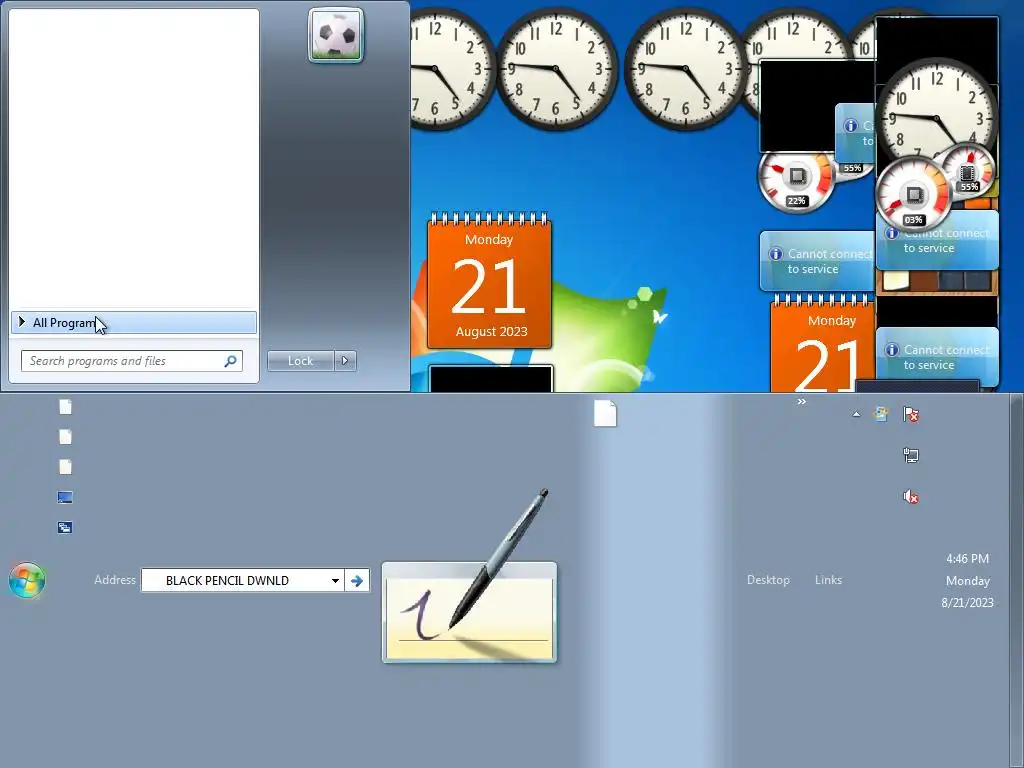1024x768 pixels.
Task: Open the shutdown options arrow beside Lock
Action: pos(345,360)
